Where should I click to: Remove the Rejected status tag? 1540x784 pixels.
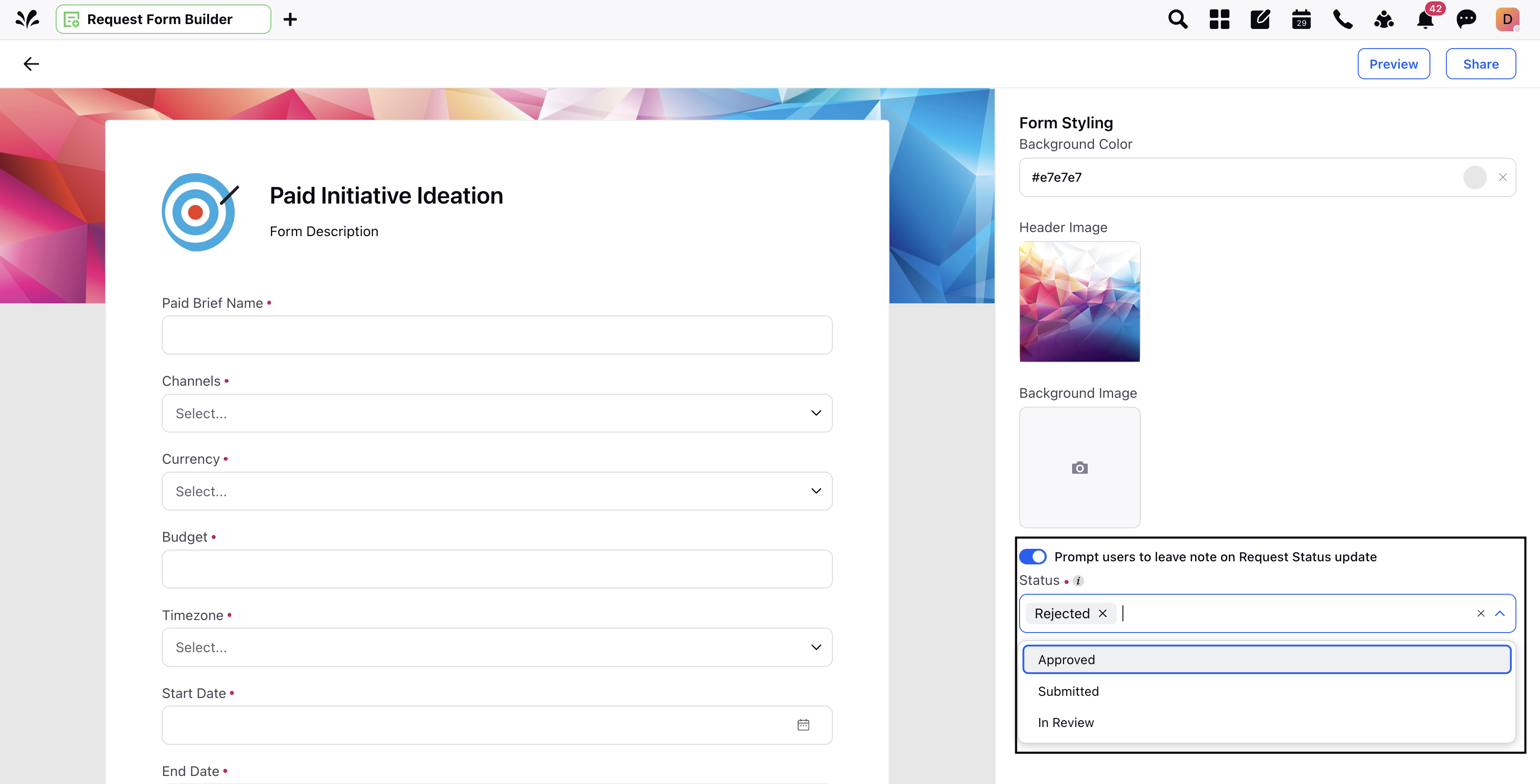click(x=1103, y=614)
